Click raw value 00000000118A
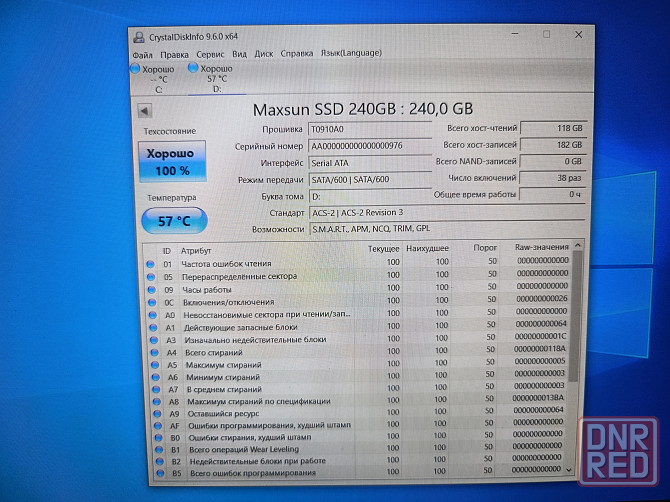 [x=540, y=349]
